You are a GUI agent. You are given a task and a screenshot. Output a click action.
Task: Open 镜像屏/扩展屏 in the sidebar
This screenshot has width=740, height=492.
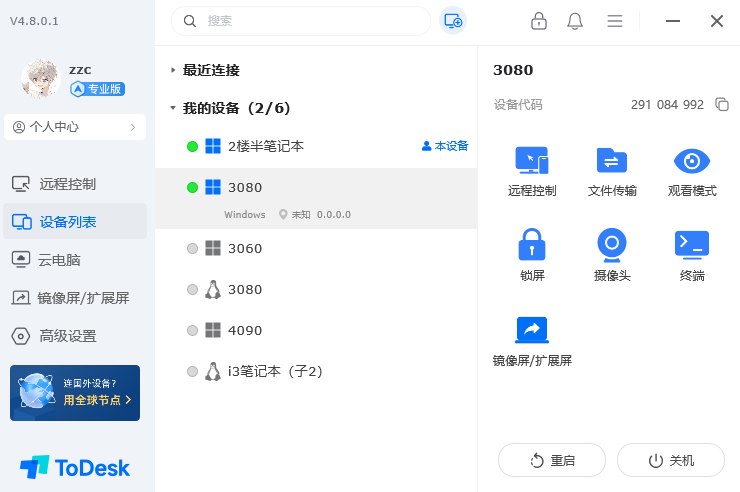pos(75,298)
